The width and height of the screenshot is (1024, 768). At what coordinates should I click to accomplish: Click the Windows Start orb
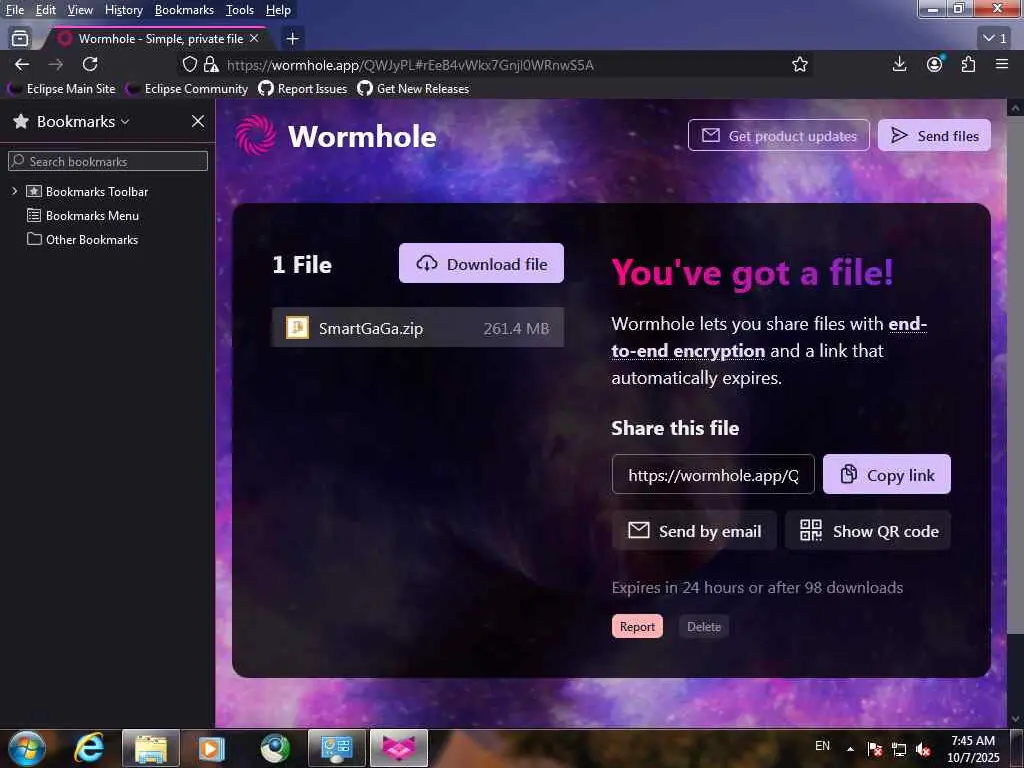point(27,748)
